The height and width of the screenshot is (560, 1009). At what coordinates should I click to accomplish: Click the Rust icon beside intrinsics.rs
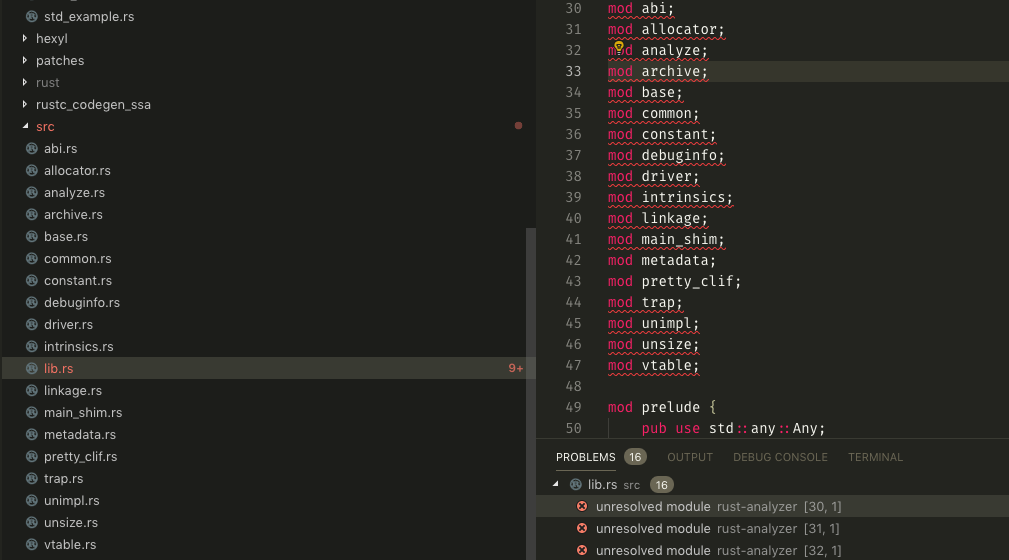coord(32,346)
